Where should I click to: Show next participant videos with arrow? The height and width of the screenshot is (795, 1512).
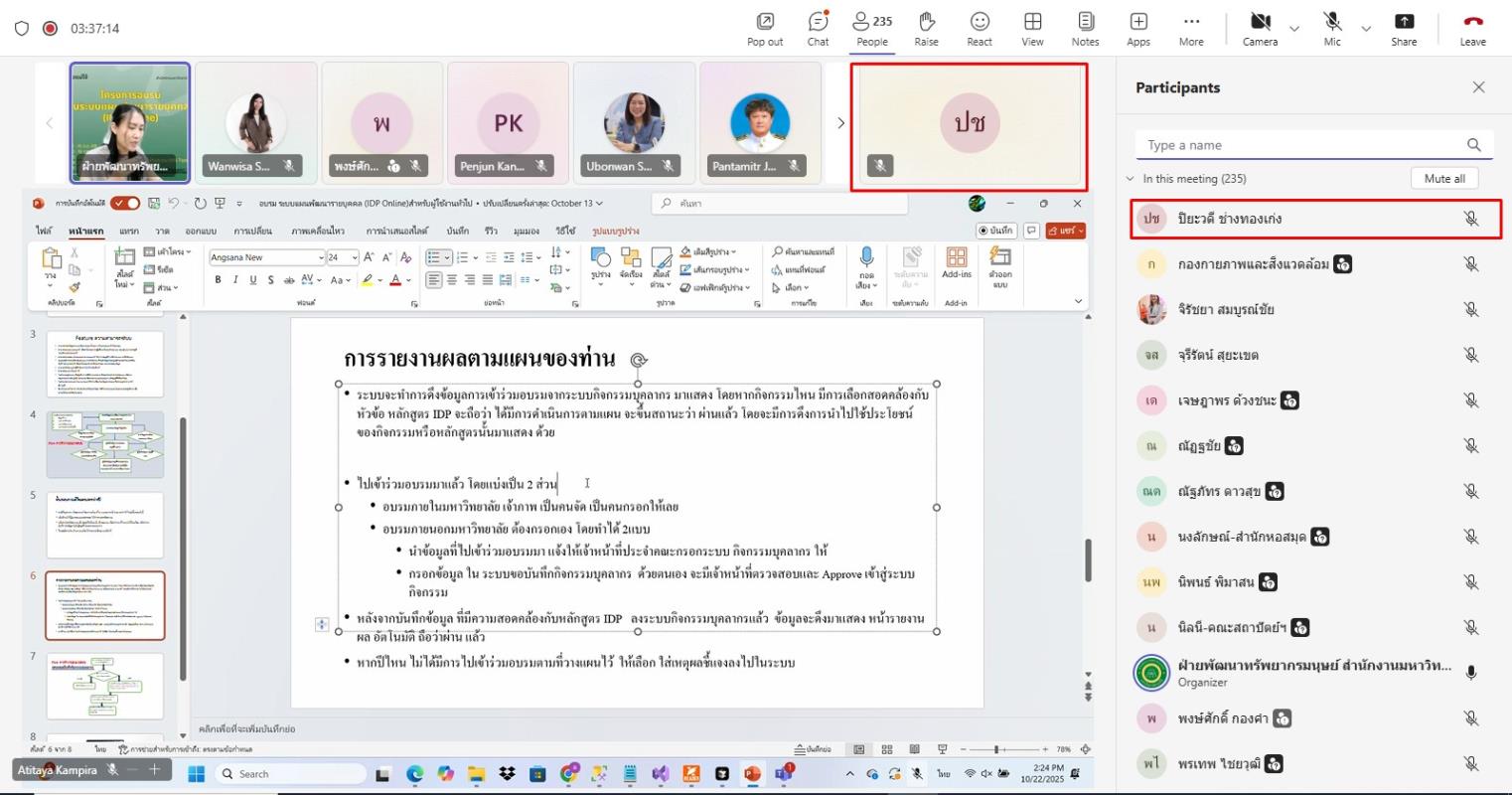coord(840,123)
